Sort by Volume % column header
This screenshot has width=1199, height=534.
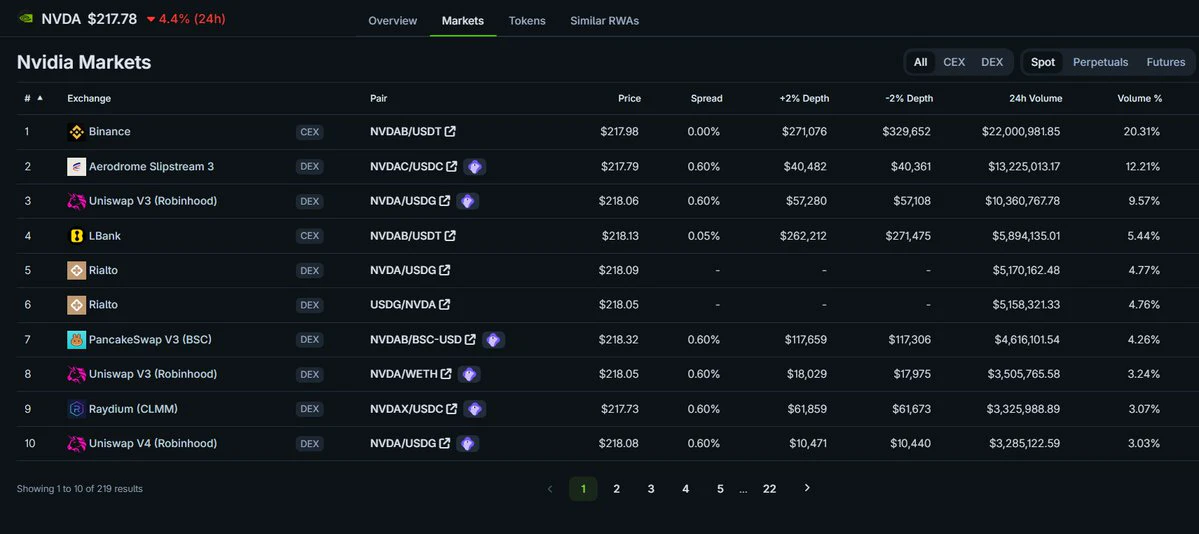click(x=1139, y=99)
